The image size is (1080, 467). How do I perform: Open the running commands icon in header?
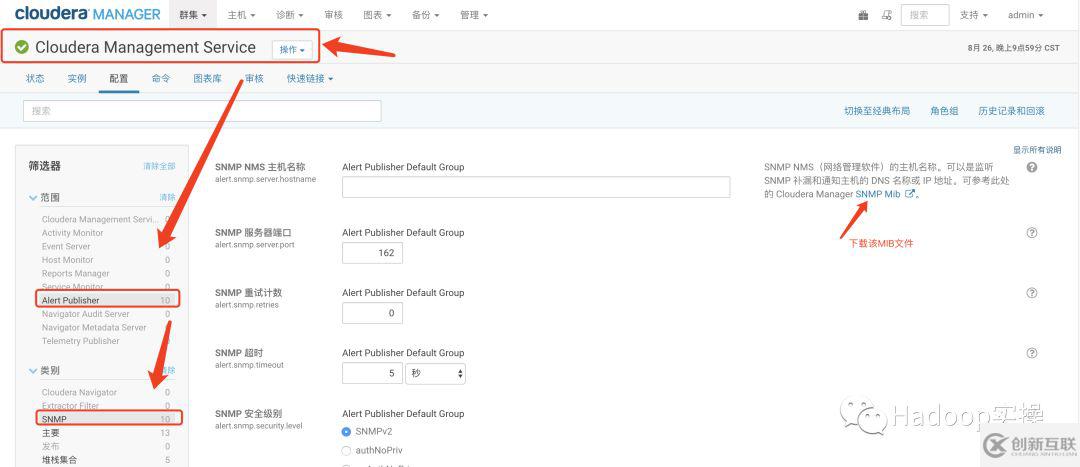(x=886, y=15)
